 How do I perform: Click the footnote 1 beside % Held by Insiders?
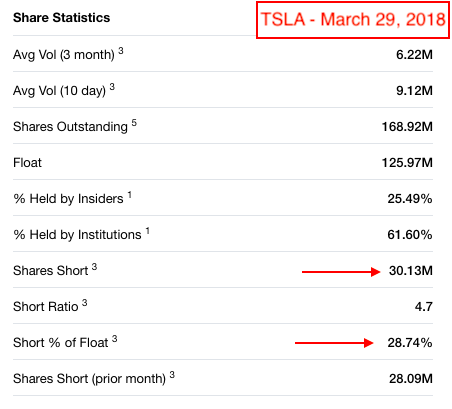(x=129, y=195)
